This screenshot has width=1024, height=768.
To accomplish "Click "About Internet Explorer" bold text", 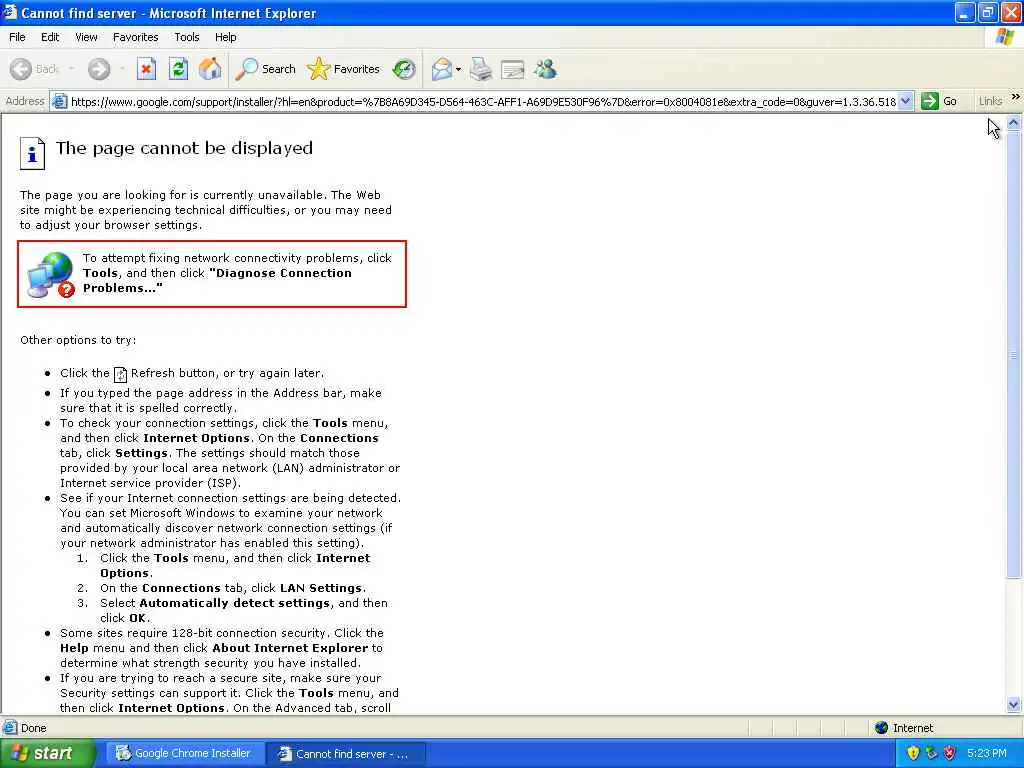I will pos(290,648).
